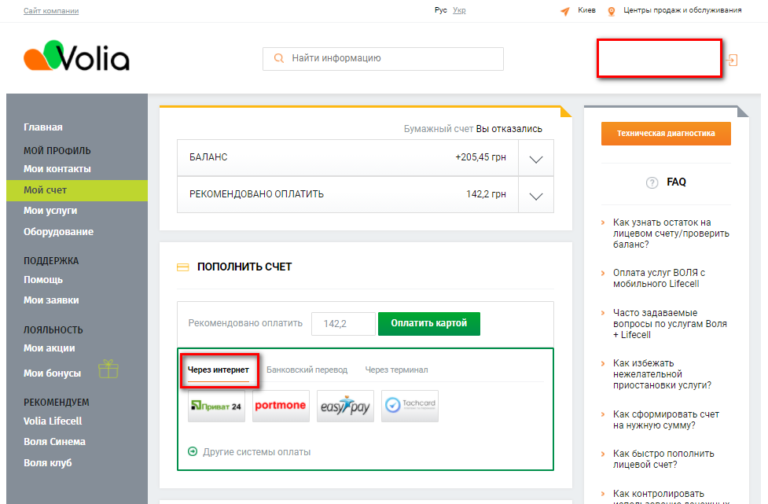This screenshot has height=504, width=768.
Task: Open Воля клуб in sidebar
Action: coord(48,463)
